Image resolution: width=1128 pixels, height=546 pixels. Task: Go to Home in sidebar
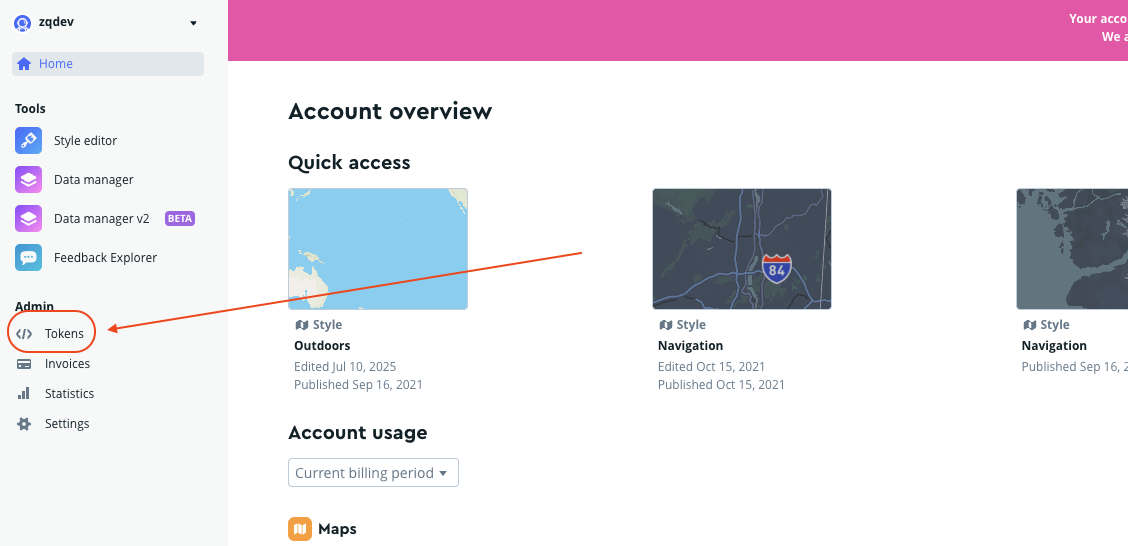[56, 64]
